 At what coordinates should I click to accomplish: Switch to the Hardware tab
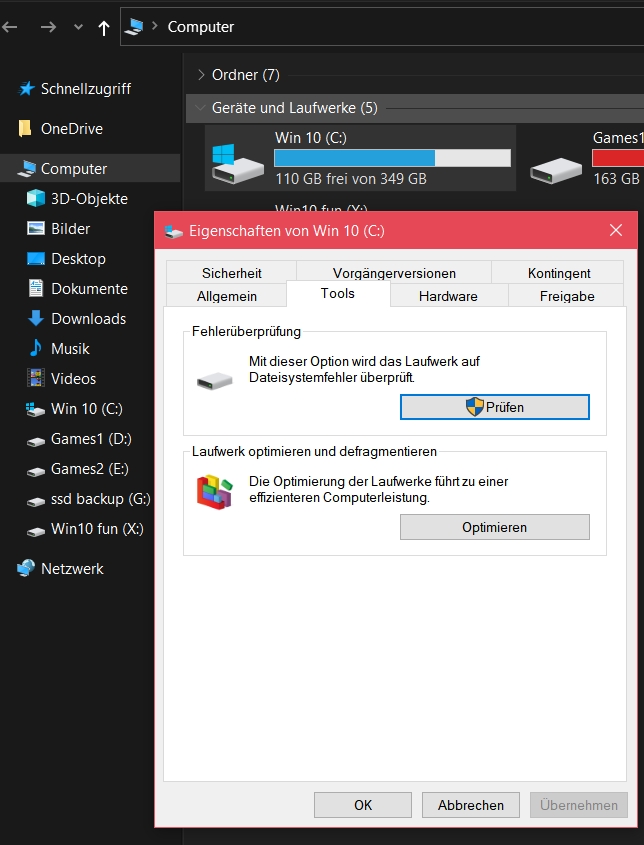(x=448, y=296)
